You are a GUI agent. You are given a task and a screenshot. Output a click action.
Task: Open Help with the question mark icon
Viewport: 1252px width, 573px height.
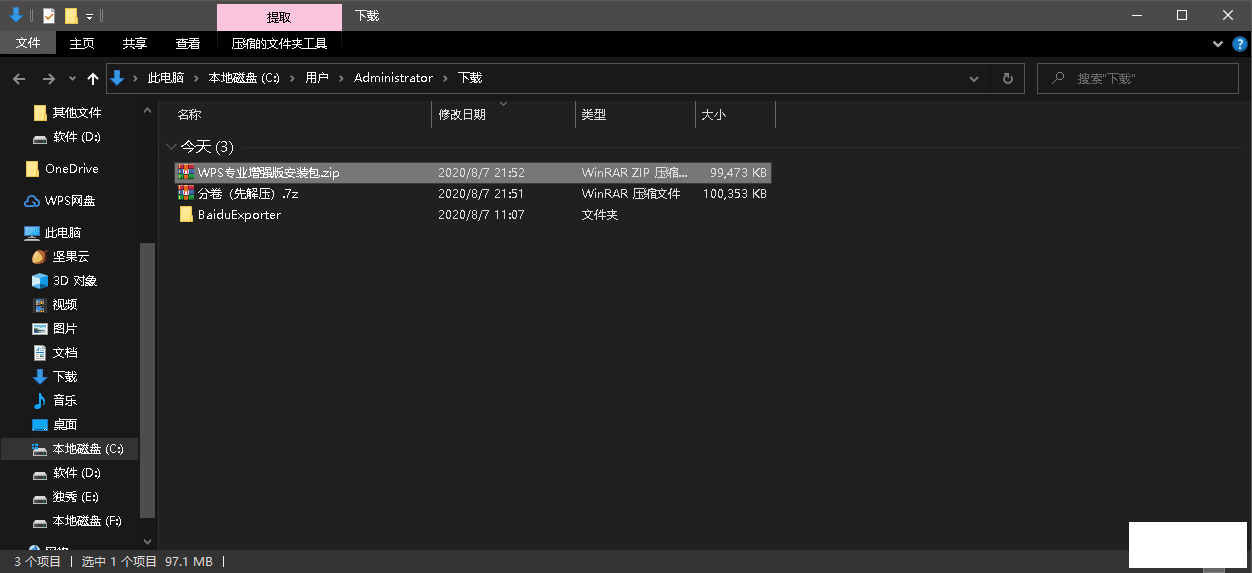(x=1240, y=44)
